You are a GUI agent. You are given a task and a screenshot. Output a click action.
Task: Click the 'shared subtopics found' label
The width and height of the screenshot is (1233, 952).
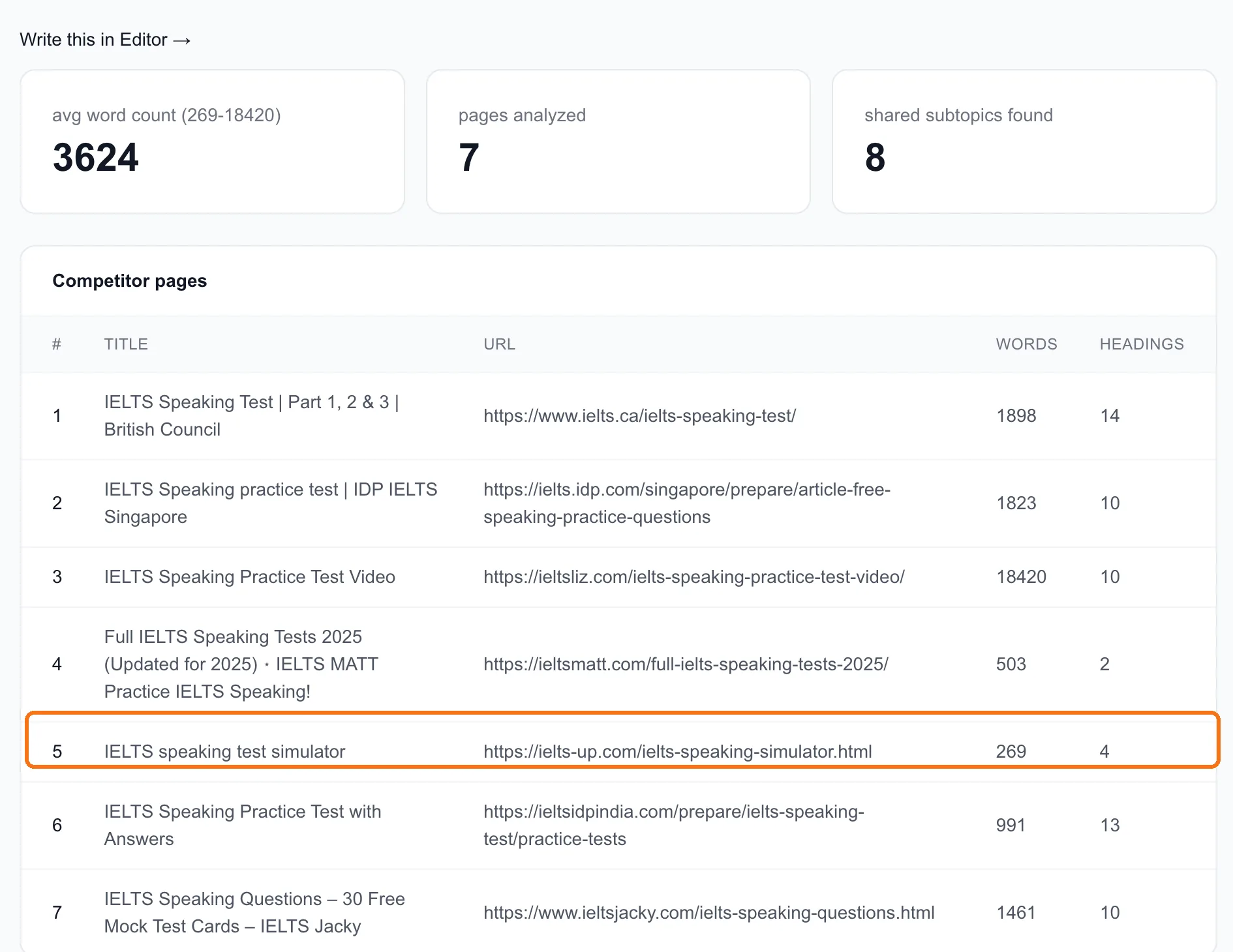[958, 115]
